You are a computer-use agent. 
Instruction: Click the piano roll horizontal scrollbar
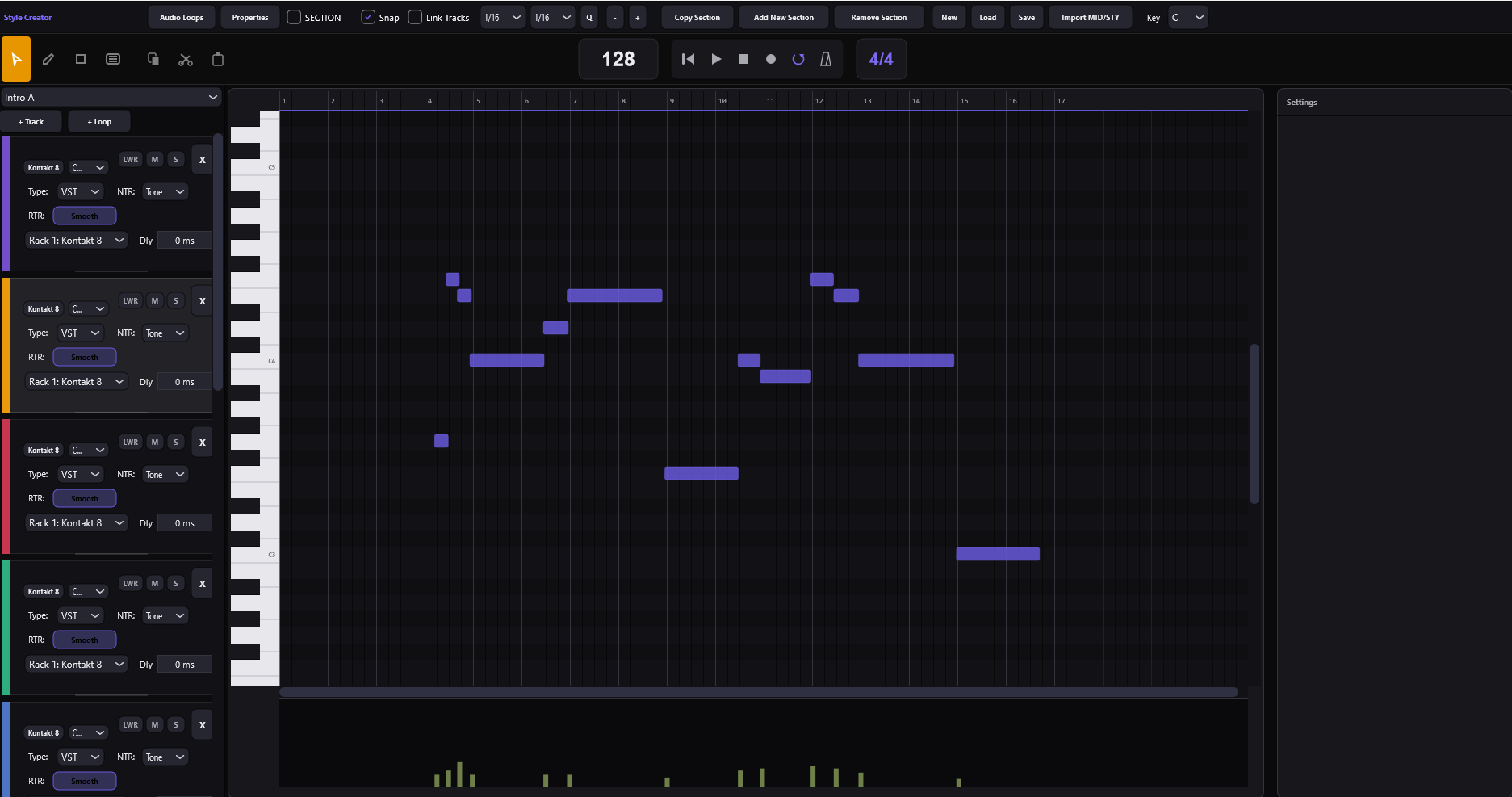[x=759, y=692]
